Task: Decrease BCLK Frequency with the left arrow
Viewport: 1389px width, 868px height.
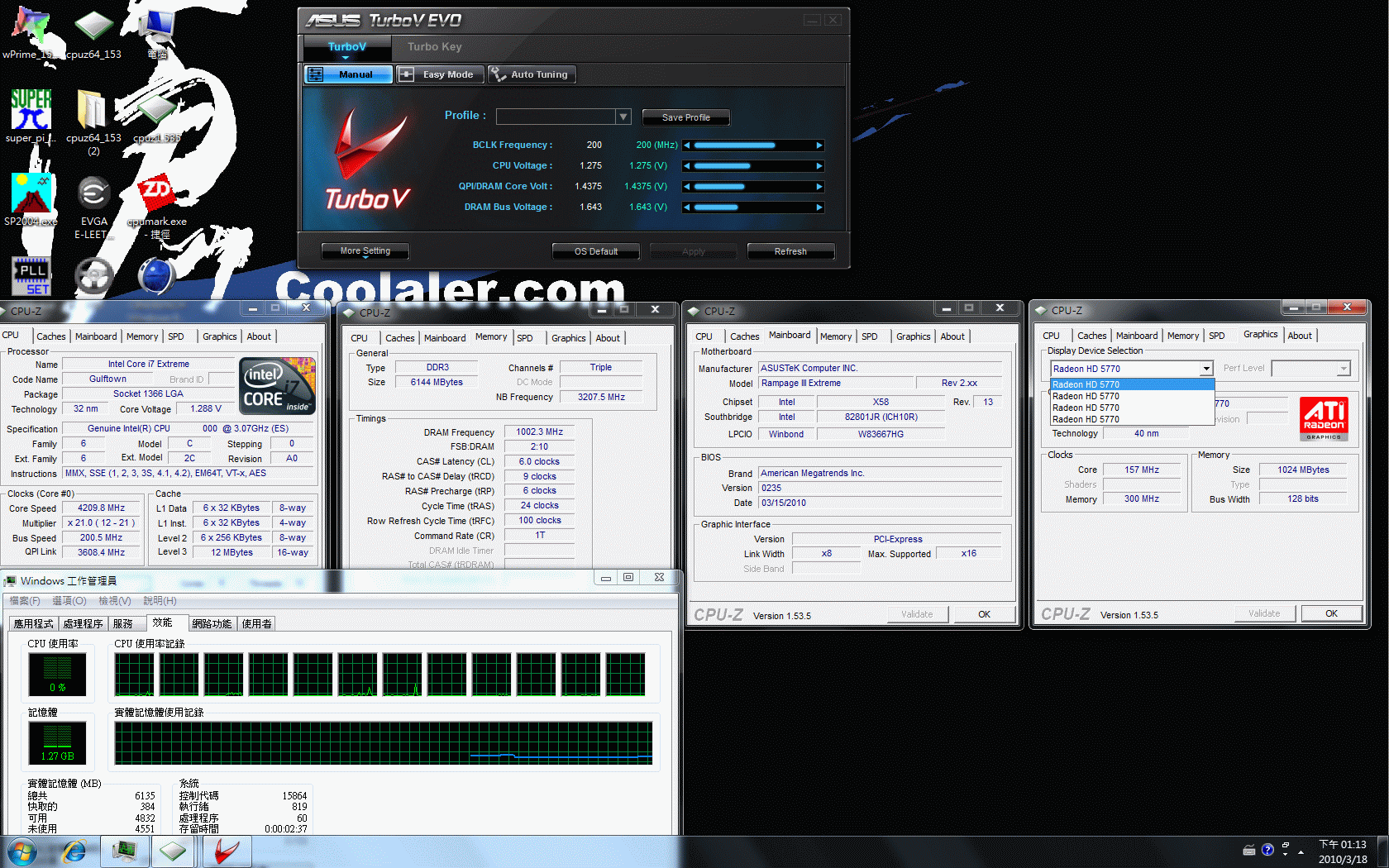Action: [x=686, y=145]
